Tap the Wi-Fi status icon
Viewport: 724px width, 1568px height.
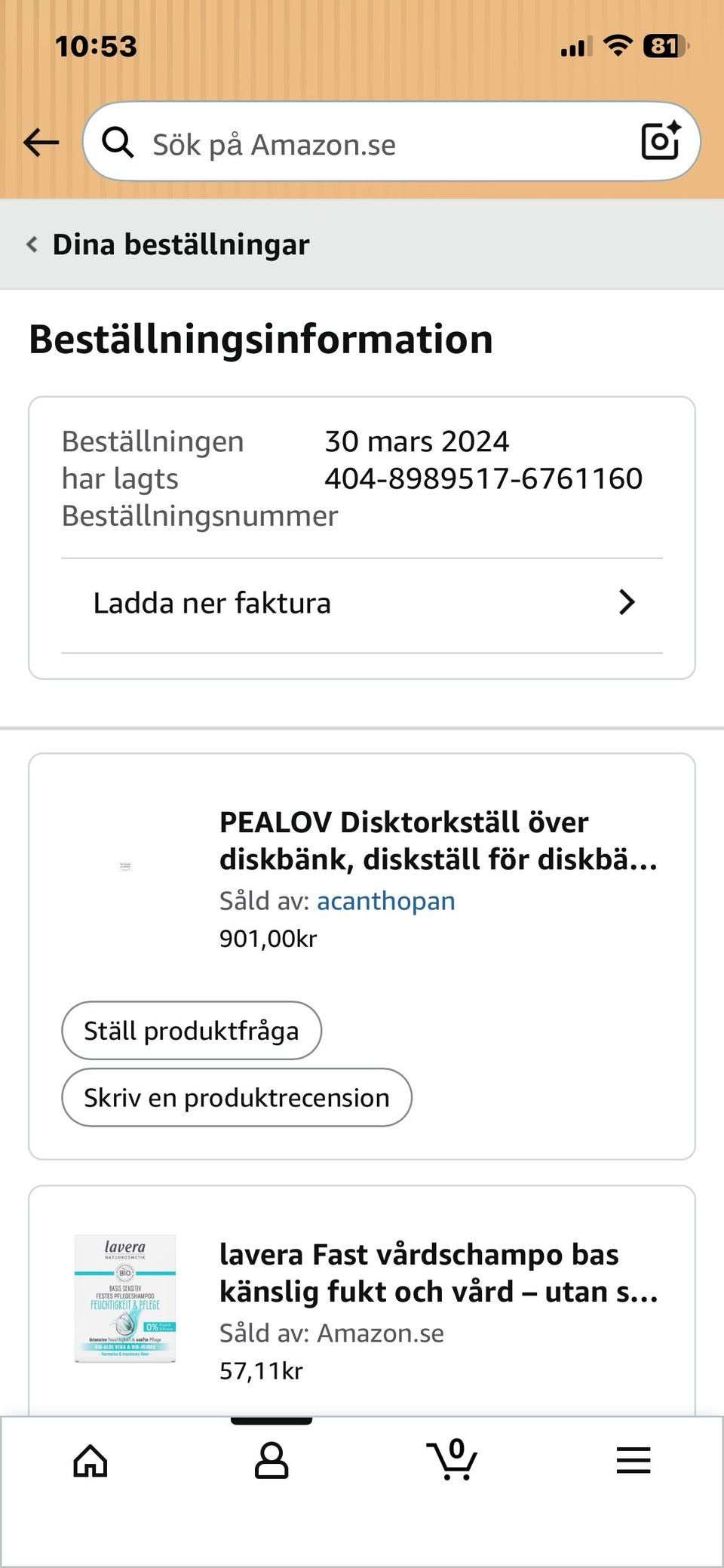click(x=618, y=47)
